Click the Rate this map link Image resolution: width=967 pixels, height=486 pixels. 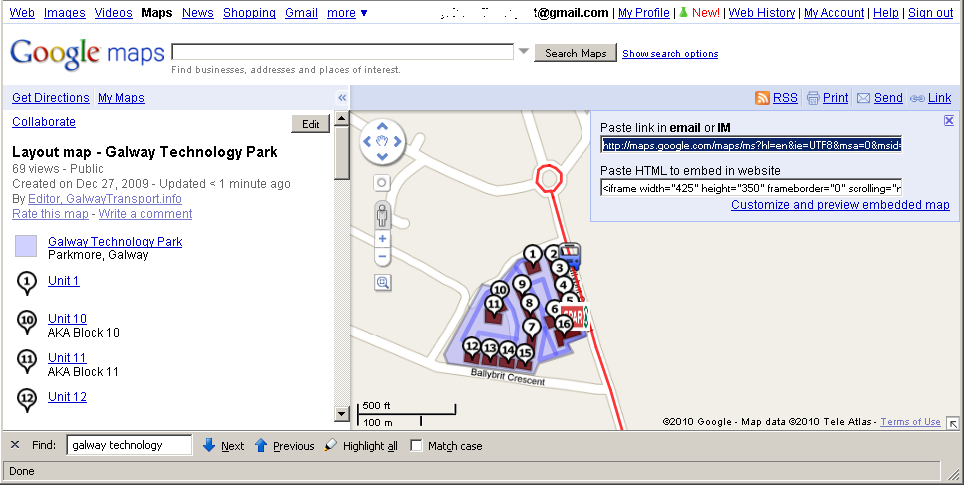pos(51,214)
